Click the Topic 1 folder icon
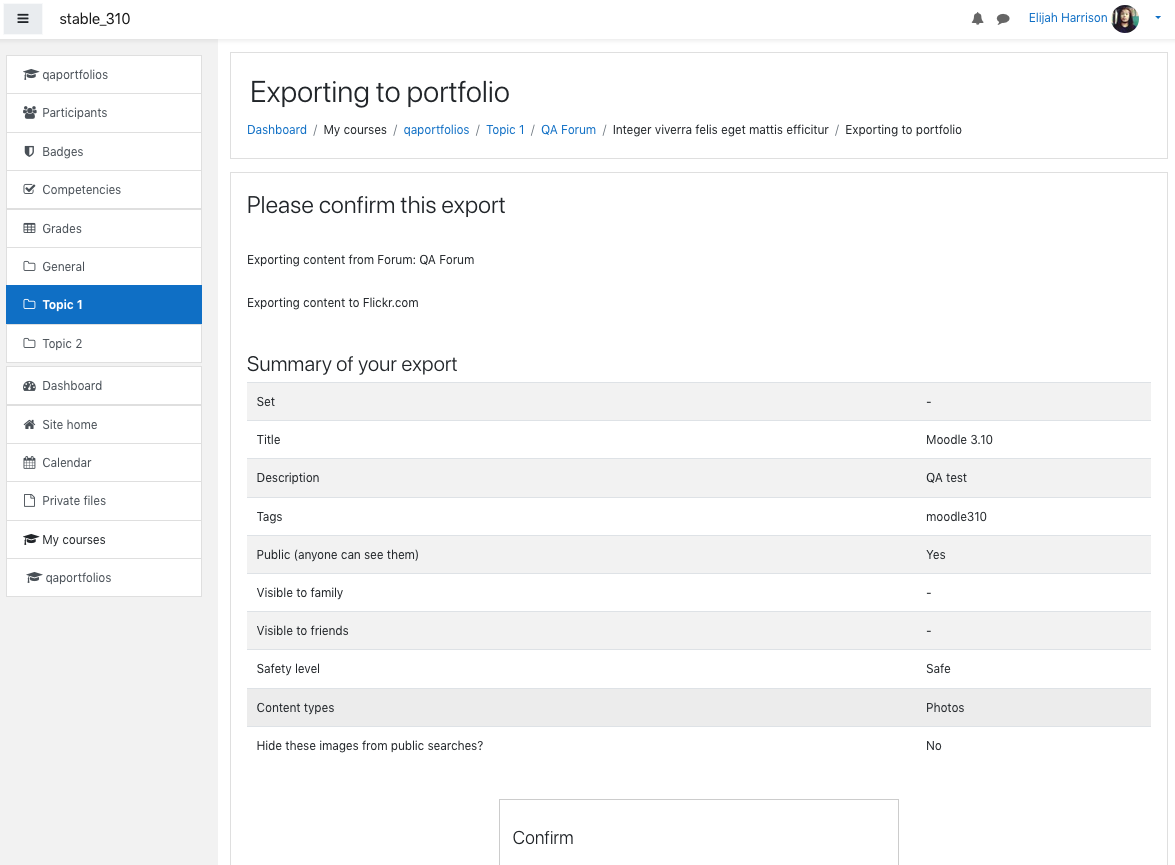The width and height of the screenshot is (1175, 865). [x=29, y=304]
